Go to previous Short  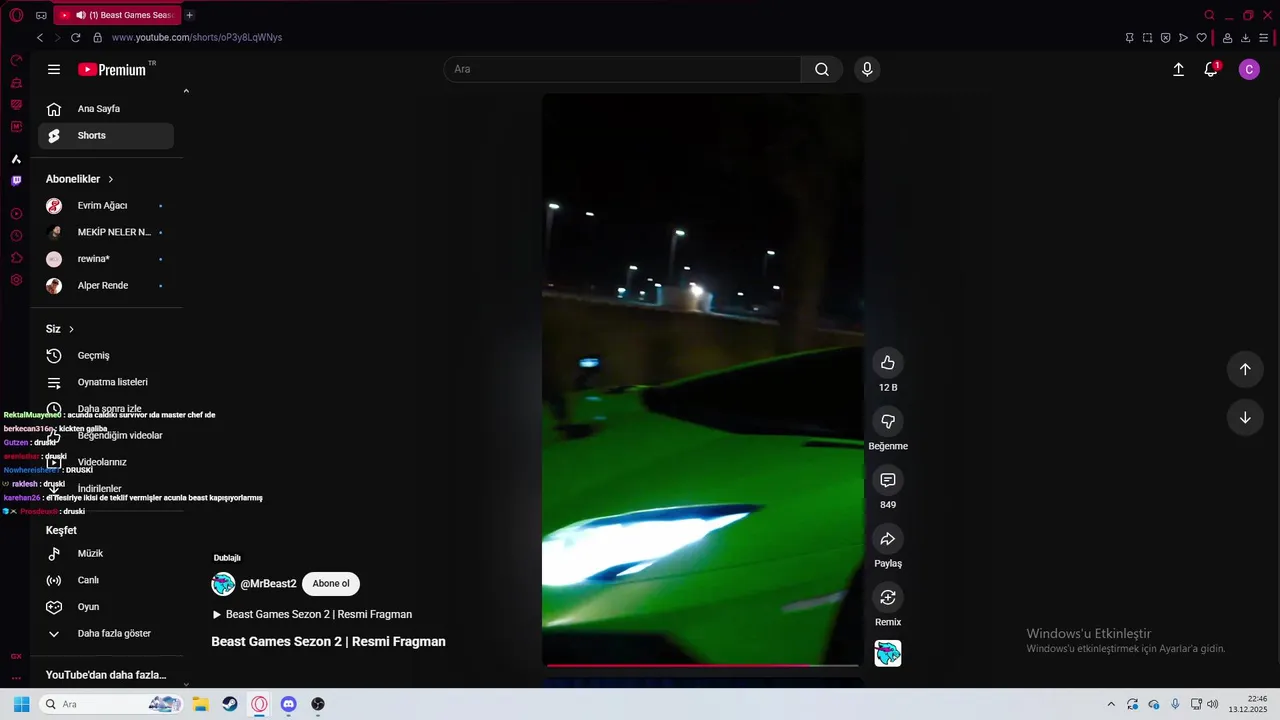(x=1245, y=369)
